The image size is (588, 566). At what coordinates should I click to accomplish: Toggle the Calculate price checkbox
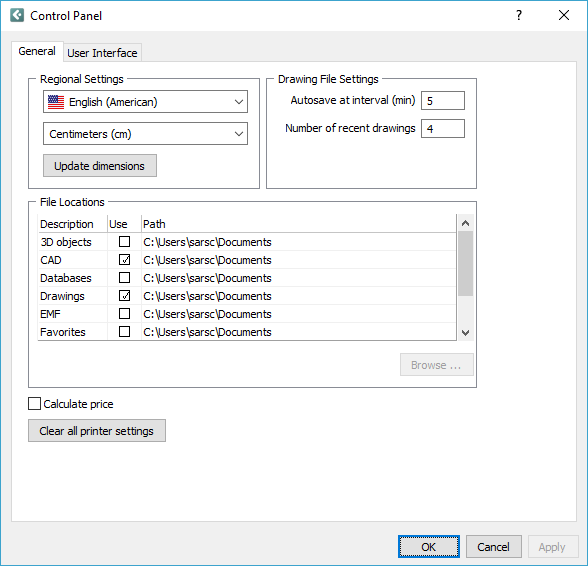pos(34,404)
